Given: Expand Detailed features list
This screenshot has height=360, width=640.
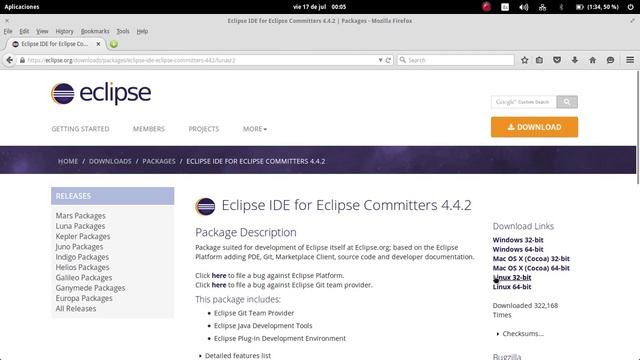Looking at the screenshot, I should click(x=238, y=356).
